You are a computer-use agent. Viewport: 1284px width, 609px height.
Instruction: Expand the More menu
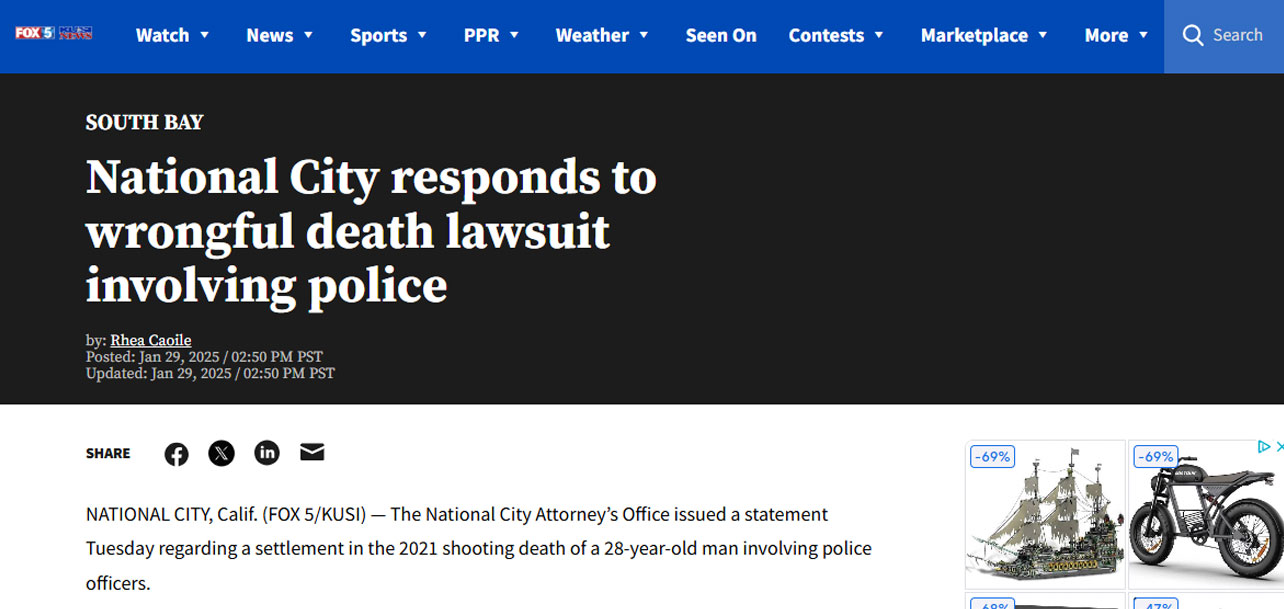point(1116,35)
